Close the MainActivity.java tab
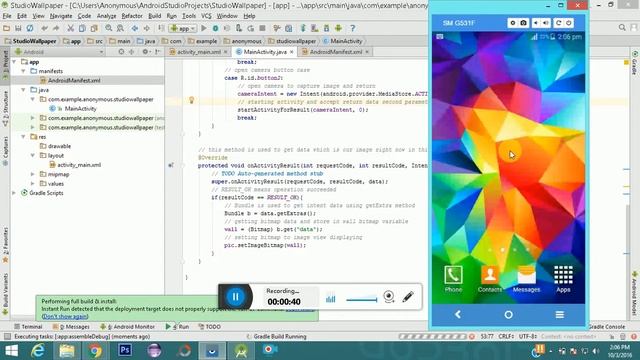The image size is (640, 360). 291,52
